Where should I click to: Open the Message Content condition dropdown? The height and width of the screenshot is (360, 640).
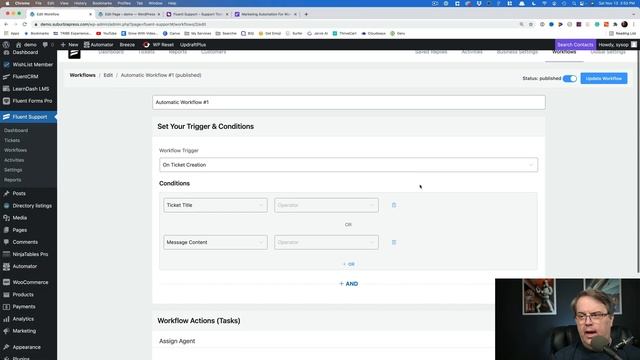[215, 242]
